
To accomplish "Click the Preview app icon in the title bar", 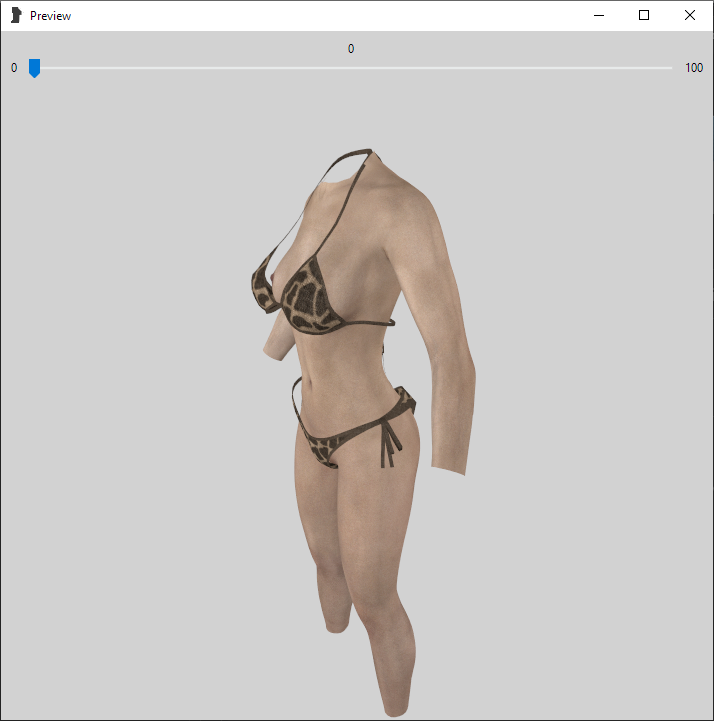I will (16, 15).
